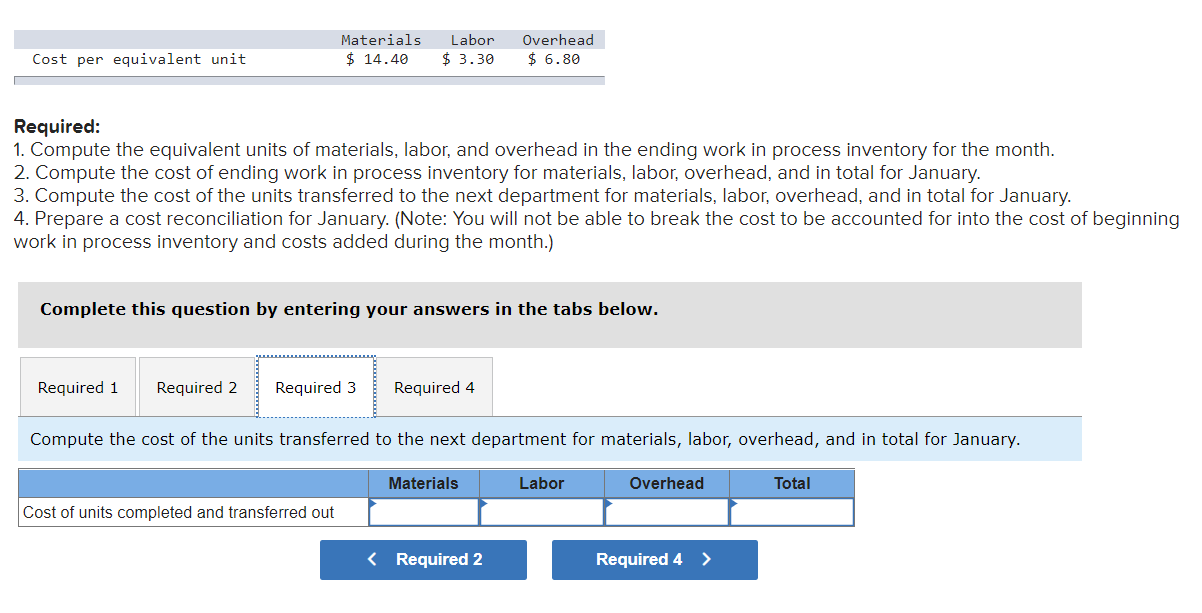Viewport: 1202px width, 613px height.
Task: Click the Overhead input field
Action: tap(666, 512)
